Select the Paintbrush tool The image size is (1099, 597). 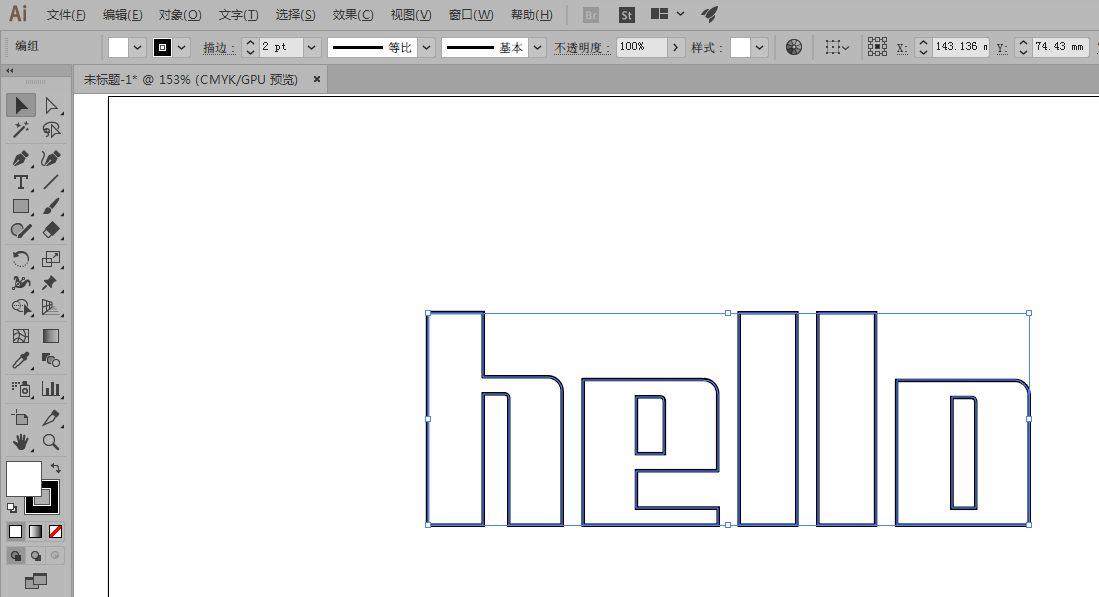pos(51,206)
